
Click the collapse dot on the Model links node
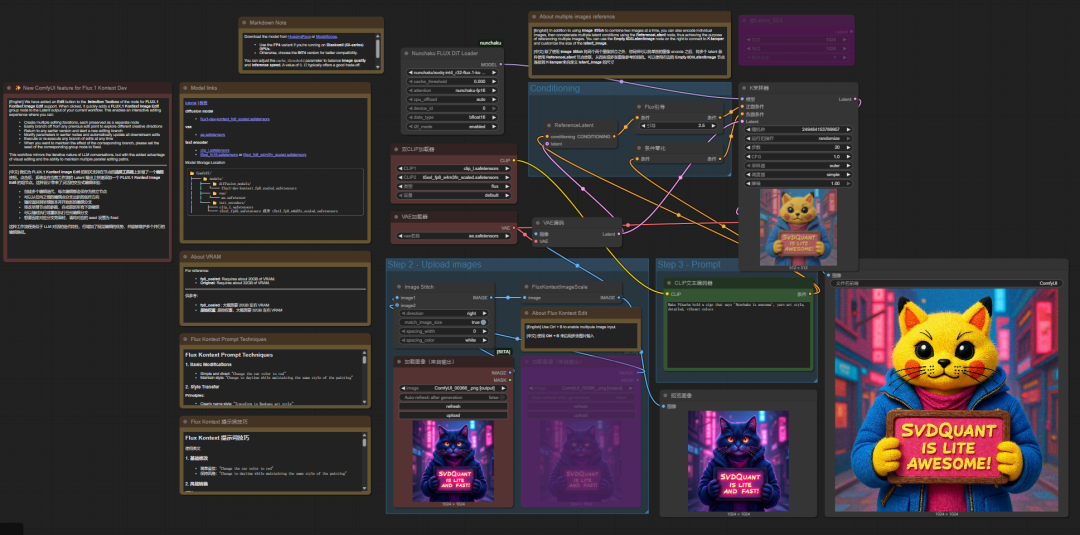click(x=185, y=87)
